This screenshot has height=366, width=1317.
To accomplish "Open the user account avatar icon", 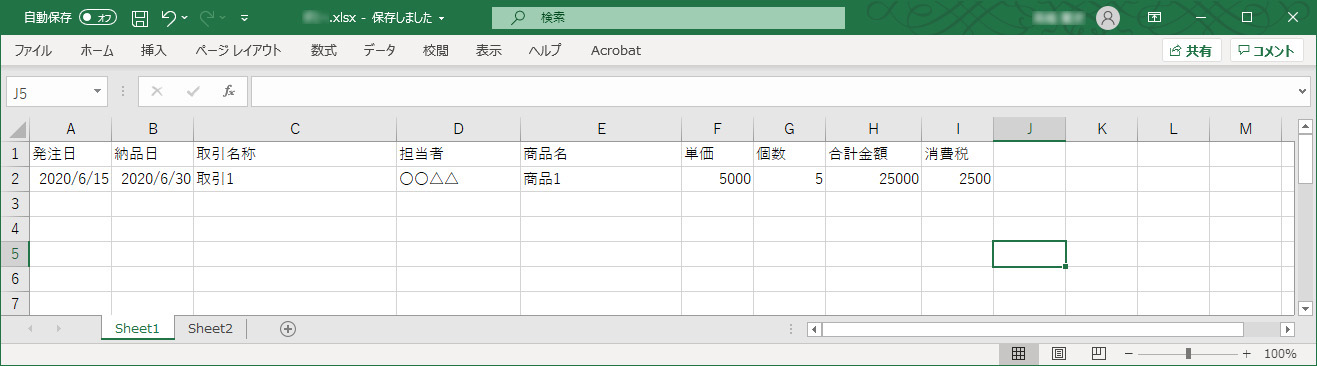I will (x=1108, y=18).
